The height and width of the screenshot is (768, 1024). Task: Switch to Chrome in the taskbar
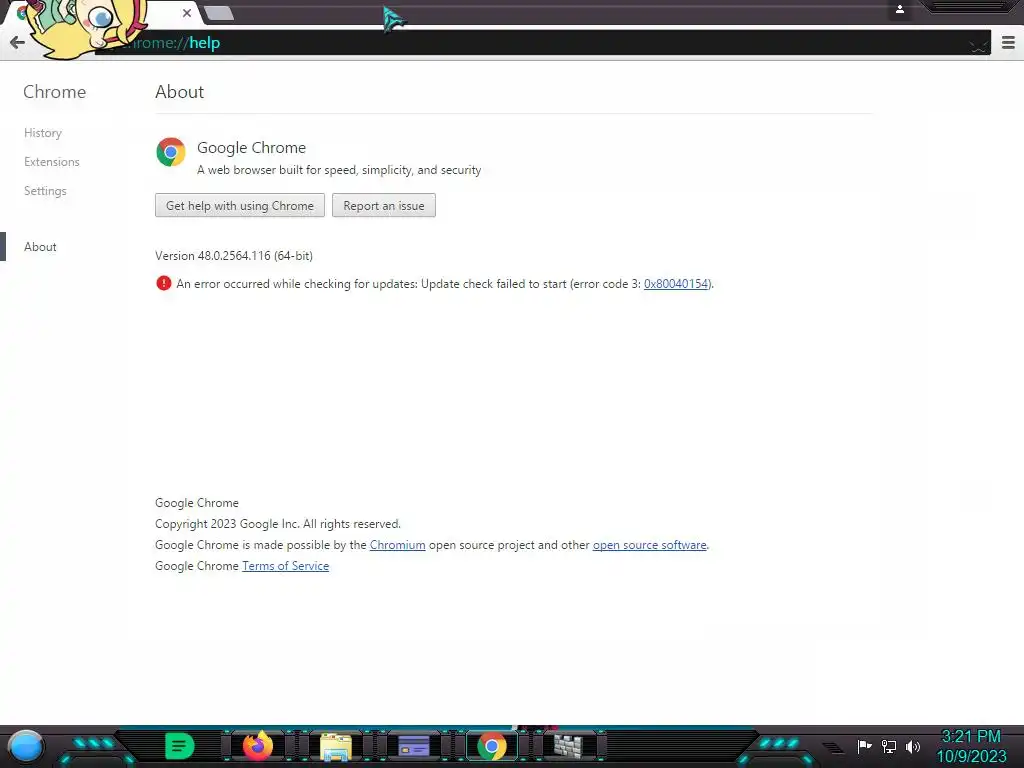(x=492, y=746)
